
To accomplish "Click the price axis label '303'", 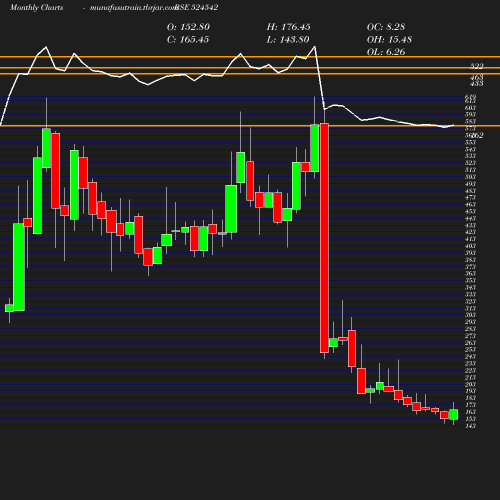I will (x=470, y=315).
